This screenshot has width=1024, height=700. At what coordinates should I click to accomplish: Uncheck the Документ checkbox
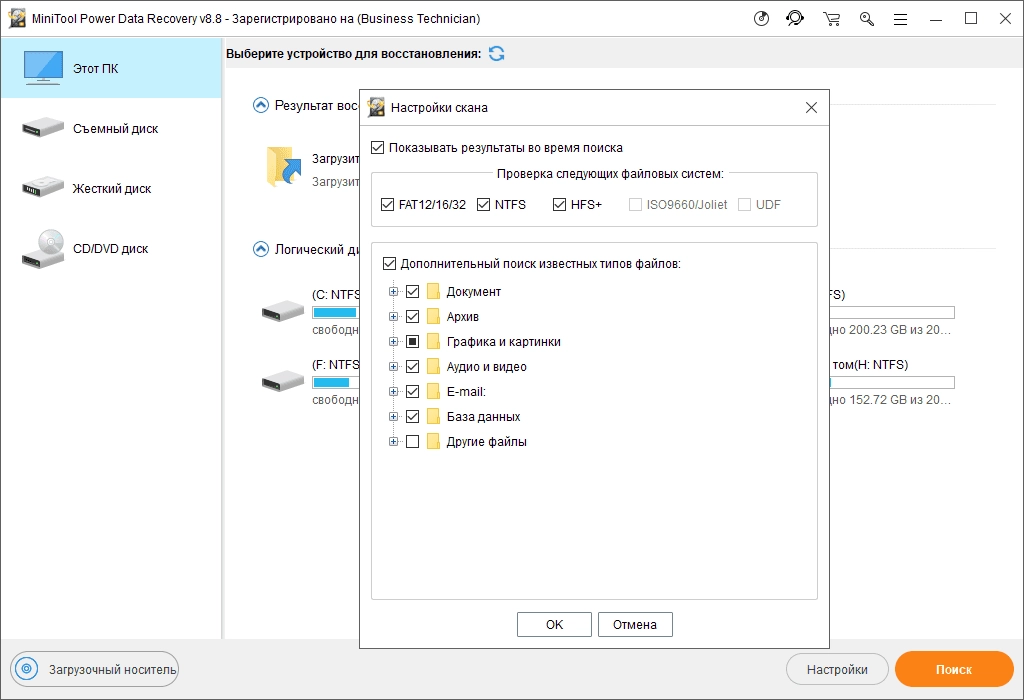pyautogui.click(x=412, y=291)
